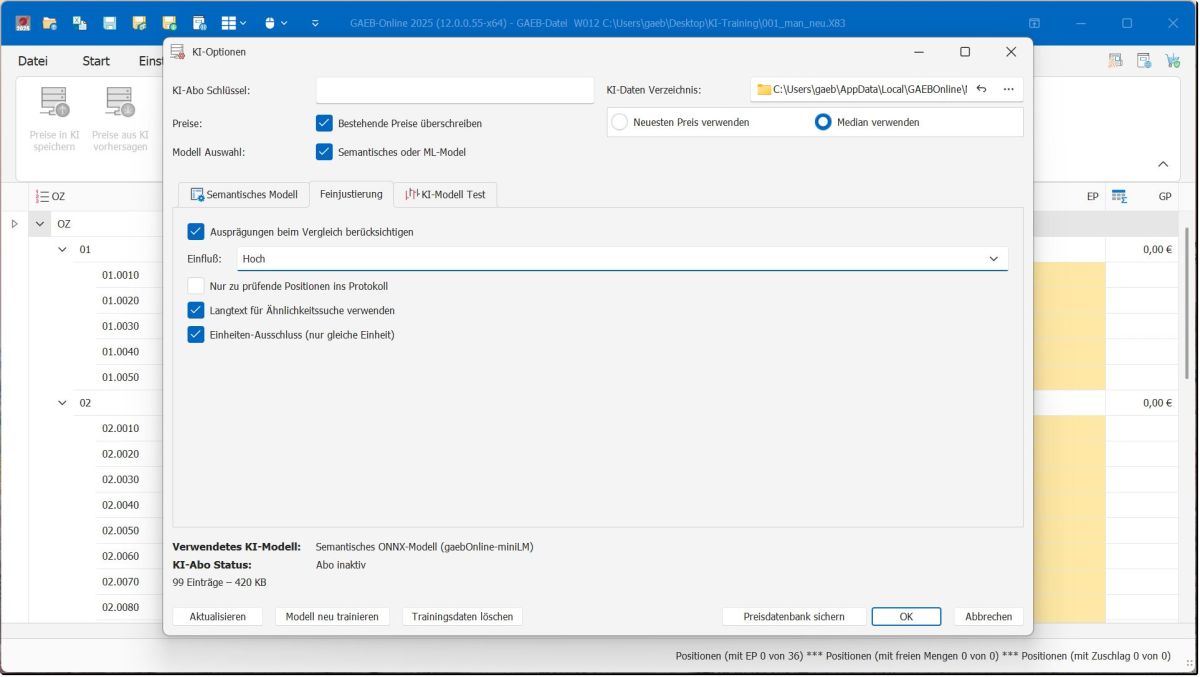Collapse the 01 group in the tree

[x=62, y=249]
